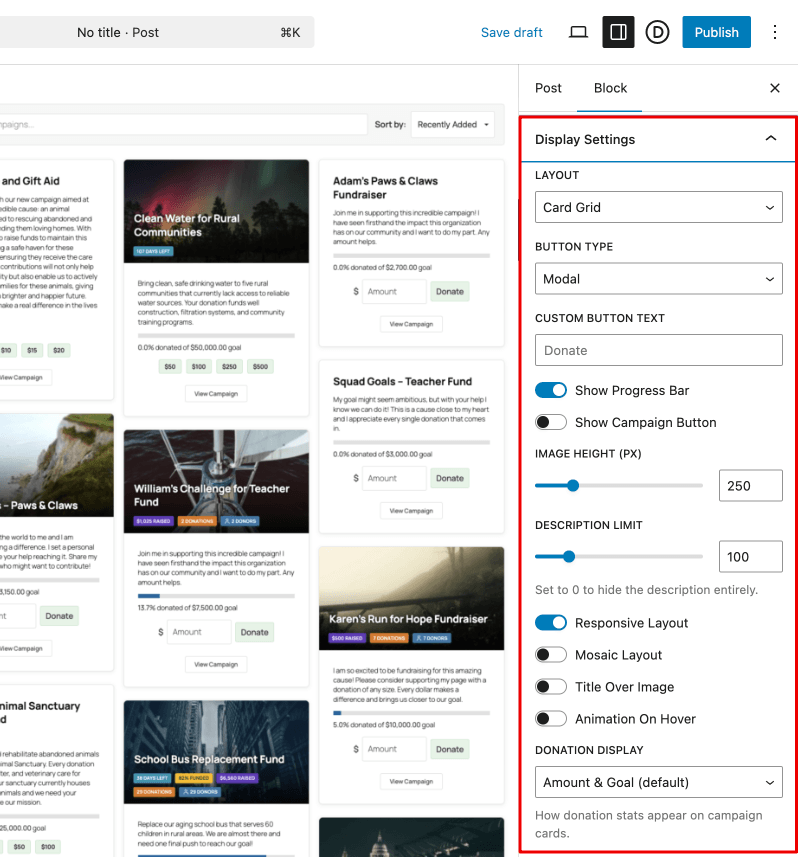Enable Title Over Image toggle
798x857 pixels.
551,687
